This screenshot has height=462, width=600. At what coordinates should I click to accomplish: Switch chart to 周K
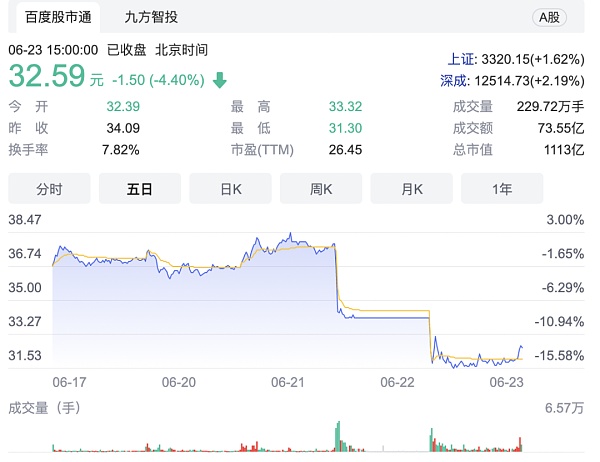[321, 189]
